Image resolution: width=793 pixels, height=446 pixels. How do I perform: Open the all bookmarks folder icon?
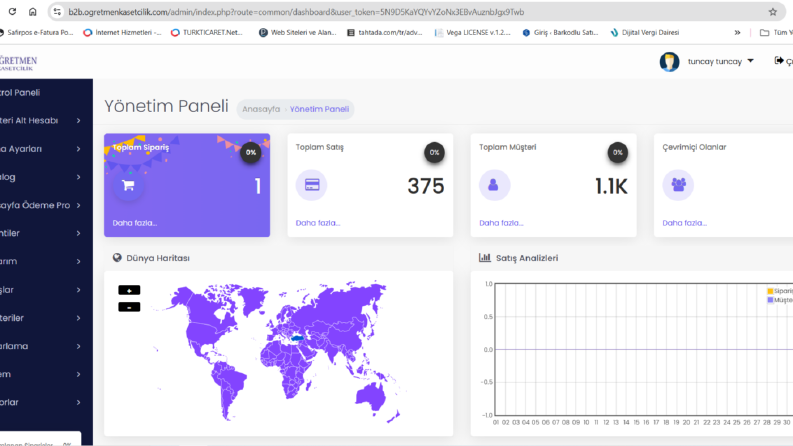pyautogui.click(x=765, y=32)
